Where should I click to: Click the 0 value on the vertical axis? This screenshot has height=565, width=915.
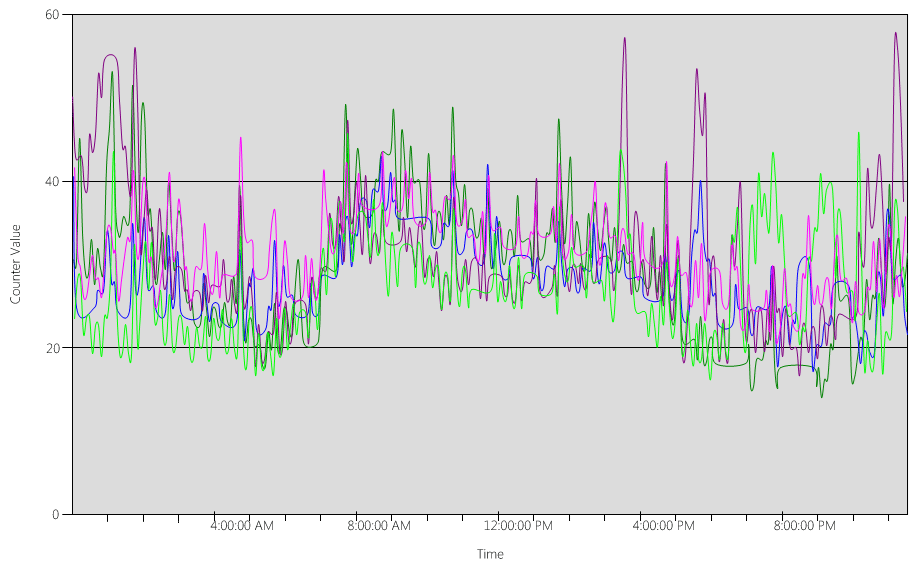55,514
